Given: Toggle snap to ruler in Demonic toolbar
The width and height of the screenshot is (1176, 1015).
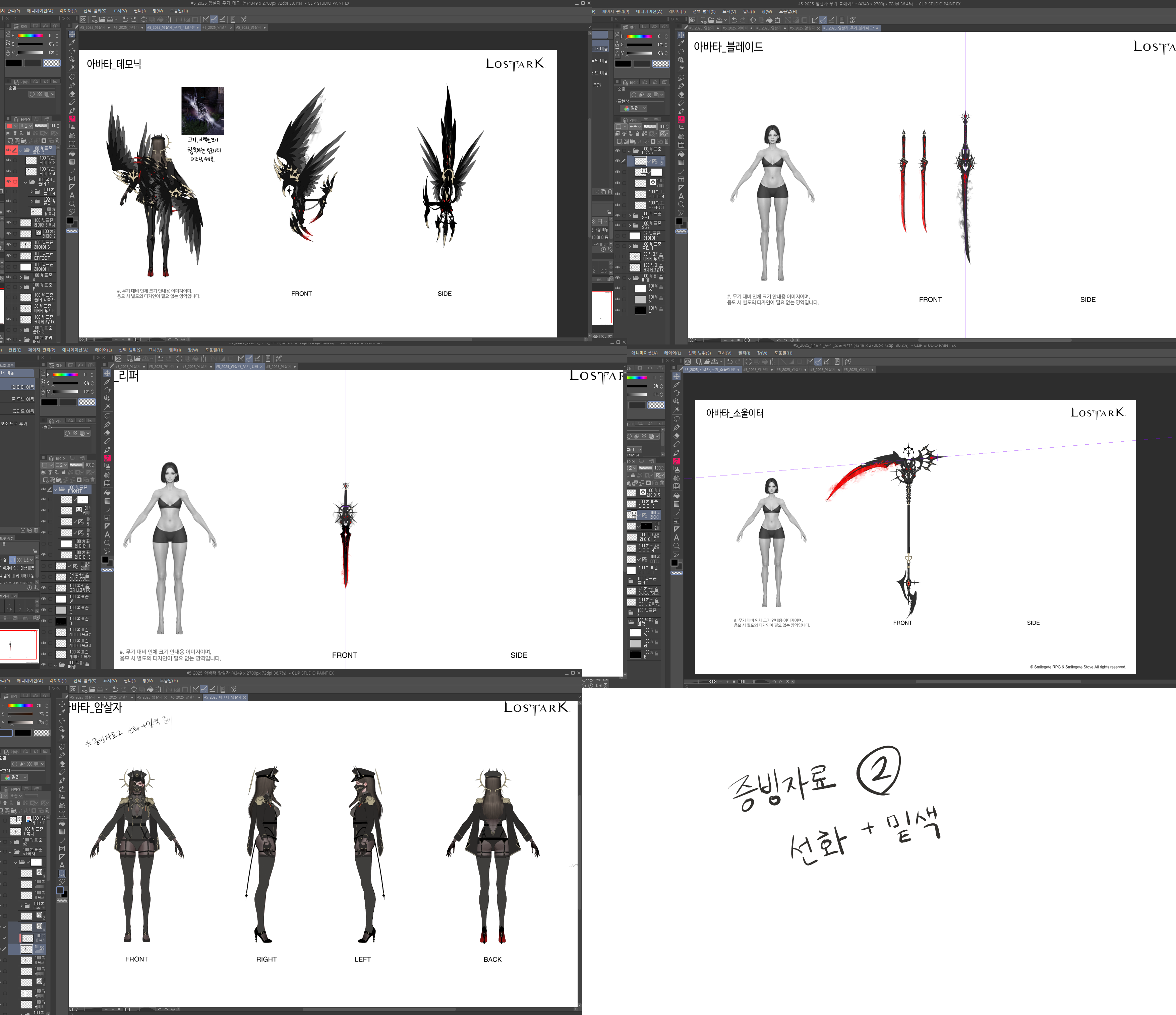Looking at the screenshot, I should pos(205,19).
